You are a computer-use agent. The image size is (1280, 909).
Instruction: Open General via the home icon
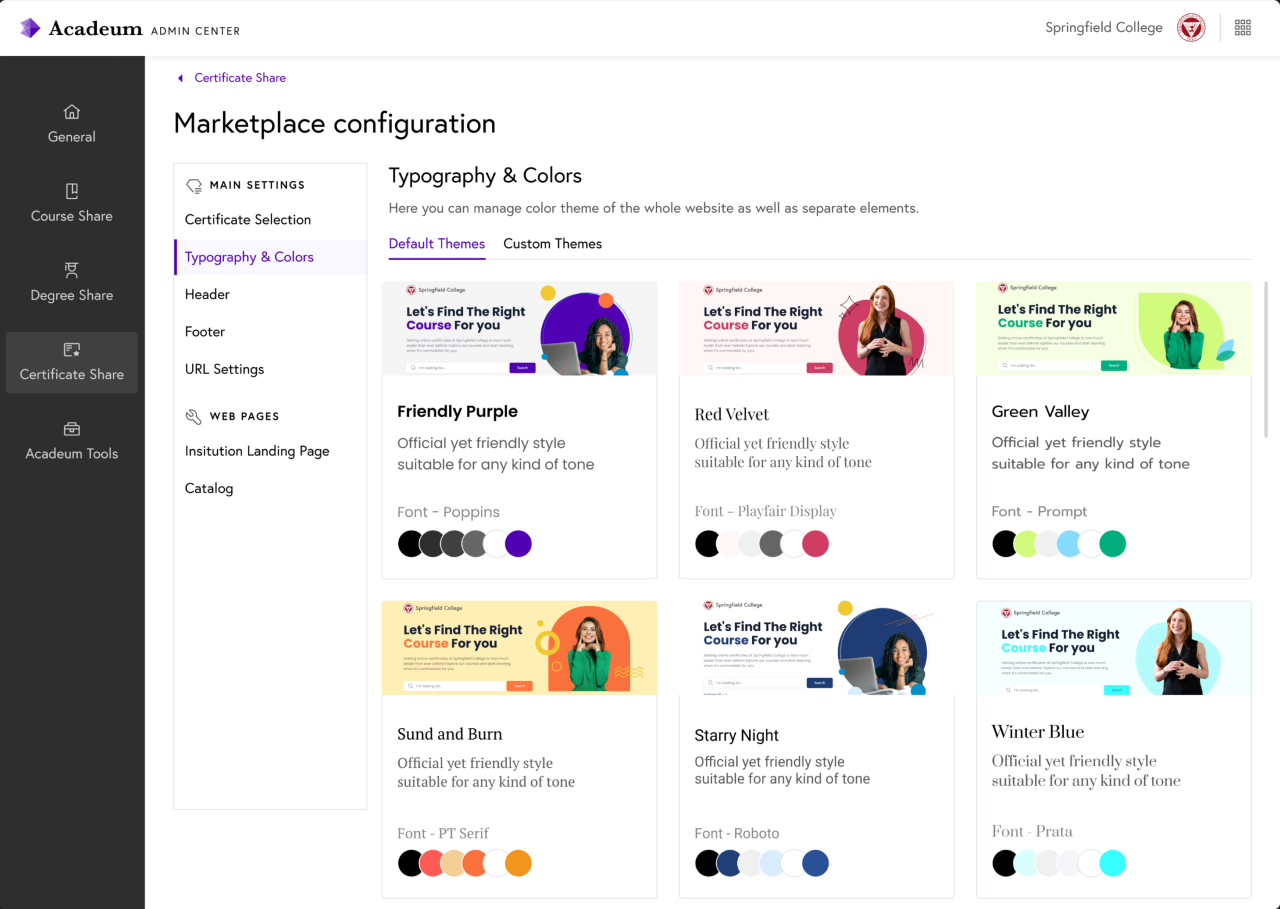72,112
